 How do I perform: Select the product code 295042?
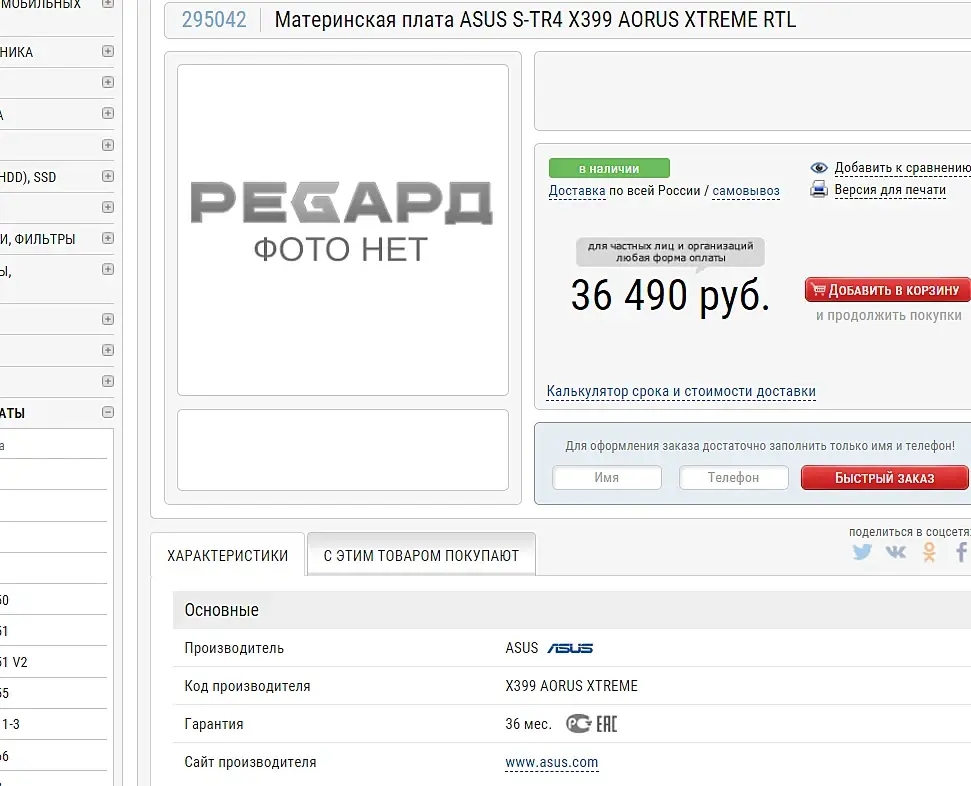point(214,20)
